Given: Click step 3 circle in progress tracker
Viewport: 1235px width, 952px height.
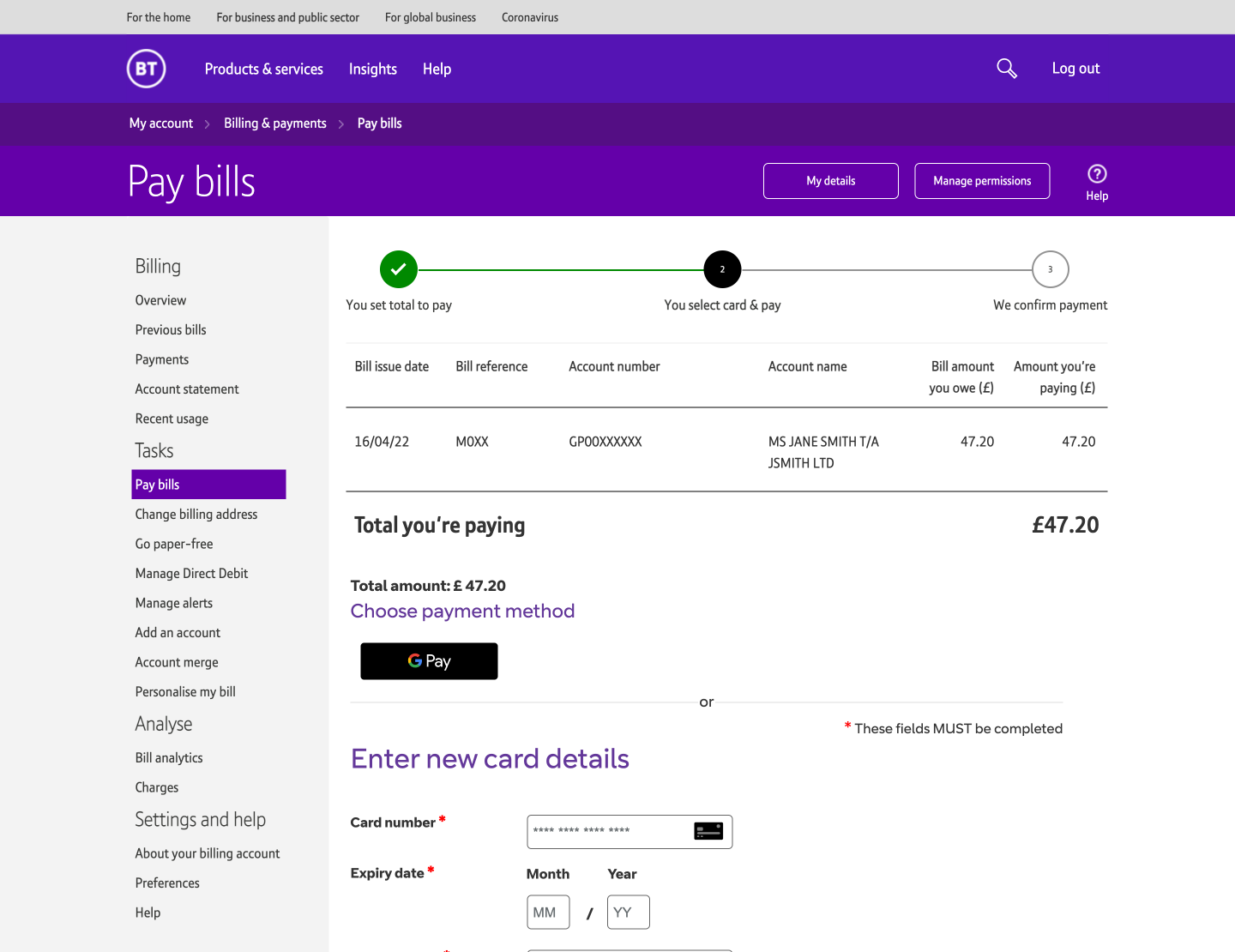Looking at the screenshot, I should point(1051,269).
